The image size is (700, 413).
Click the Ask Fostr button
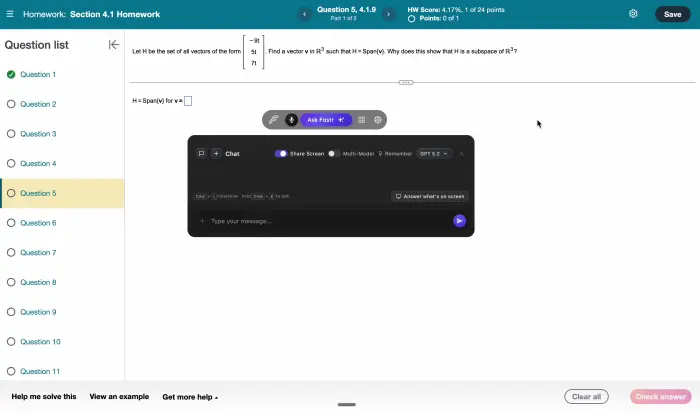[x=326, y=120]
